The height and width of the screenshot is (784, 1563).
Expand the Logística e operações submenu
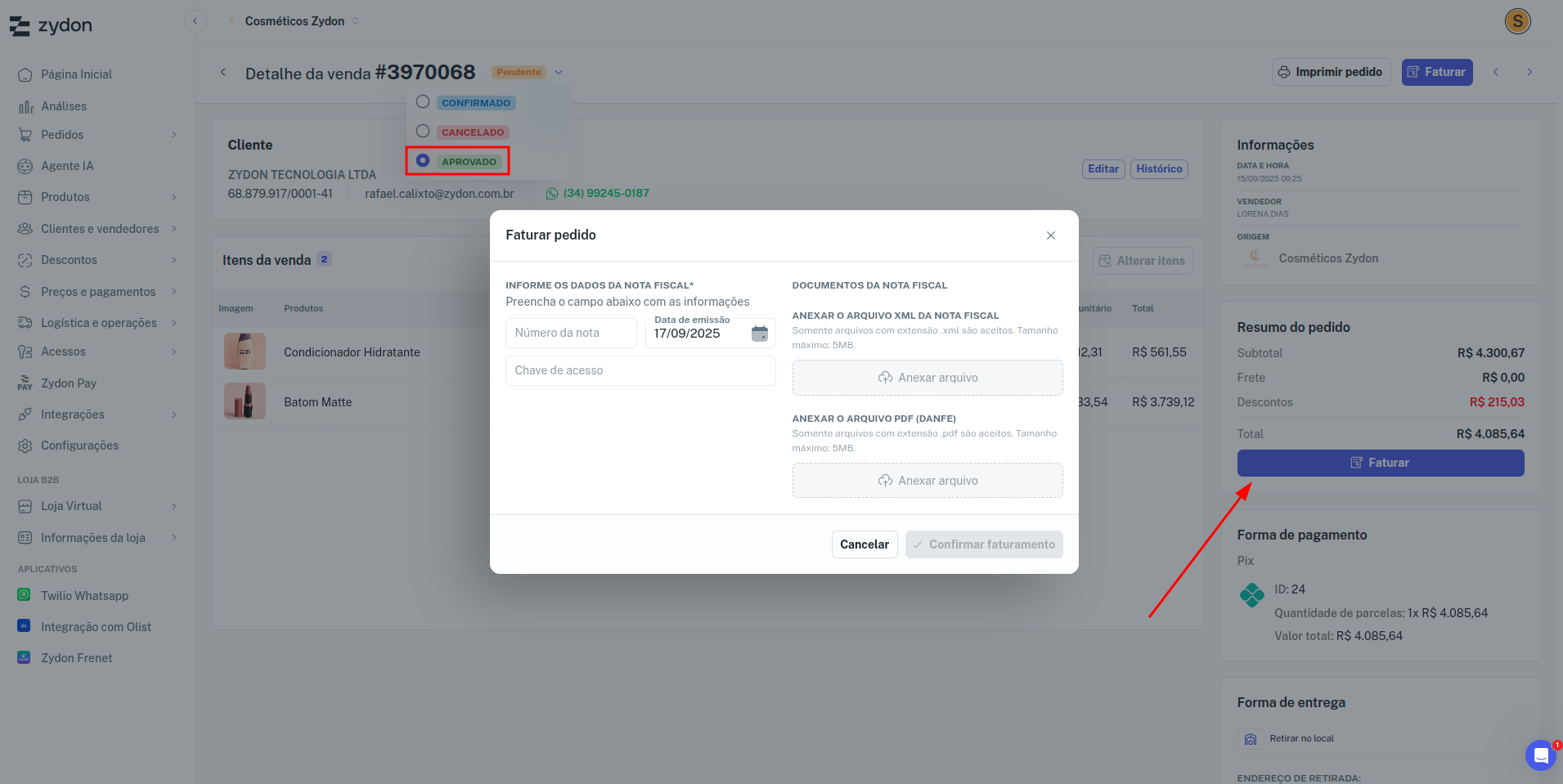(174, 323)
